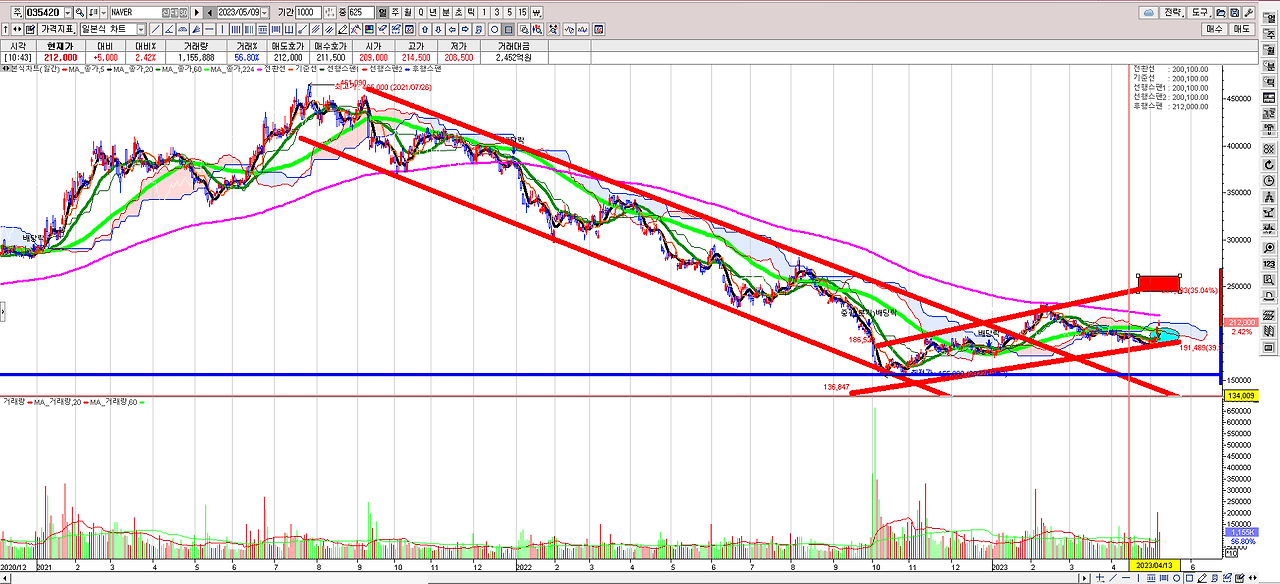Click the magnifier search icon beside the stock code
Viewport: 1280px width, 584px height.
(x=80, y=12)
